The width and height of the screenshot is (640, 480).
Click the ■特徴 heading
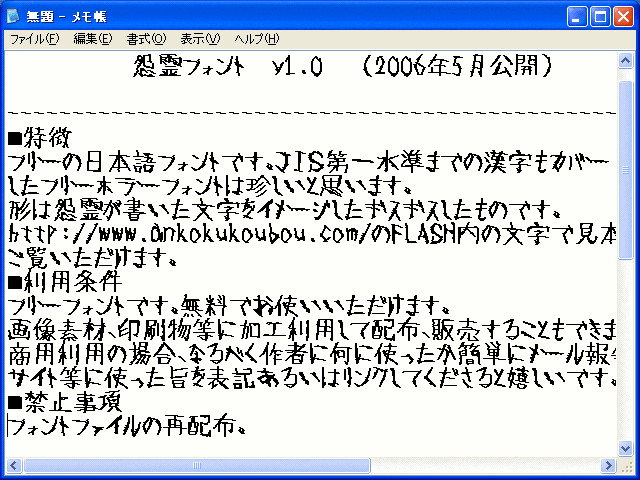(x=40, y=138)
